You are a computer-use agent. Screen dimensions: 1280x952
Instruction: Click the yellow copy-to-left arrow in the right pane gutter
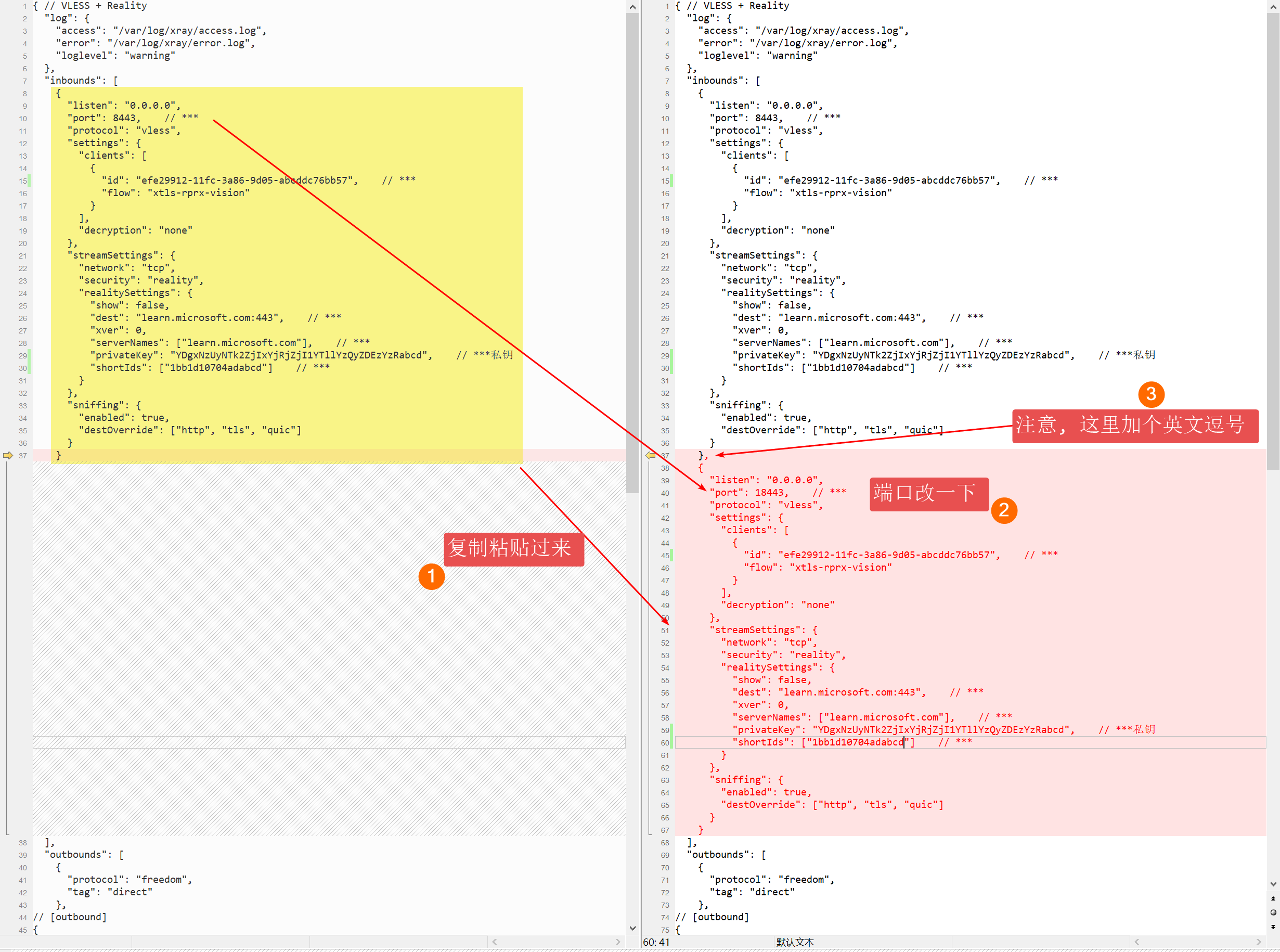(650, 455)
